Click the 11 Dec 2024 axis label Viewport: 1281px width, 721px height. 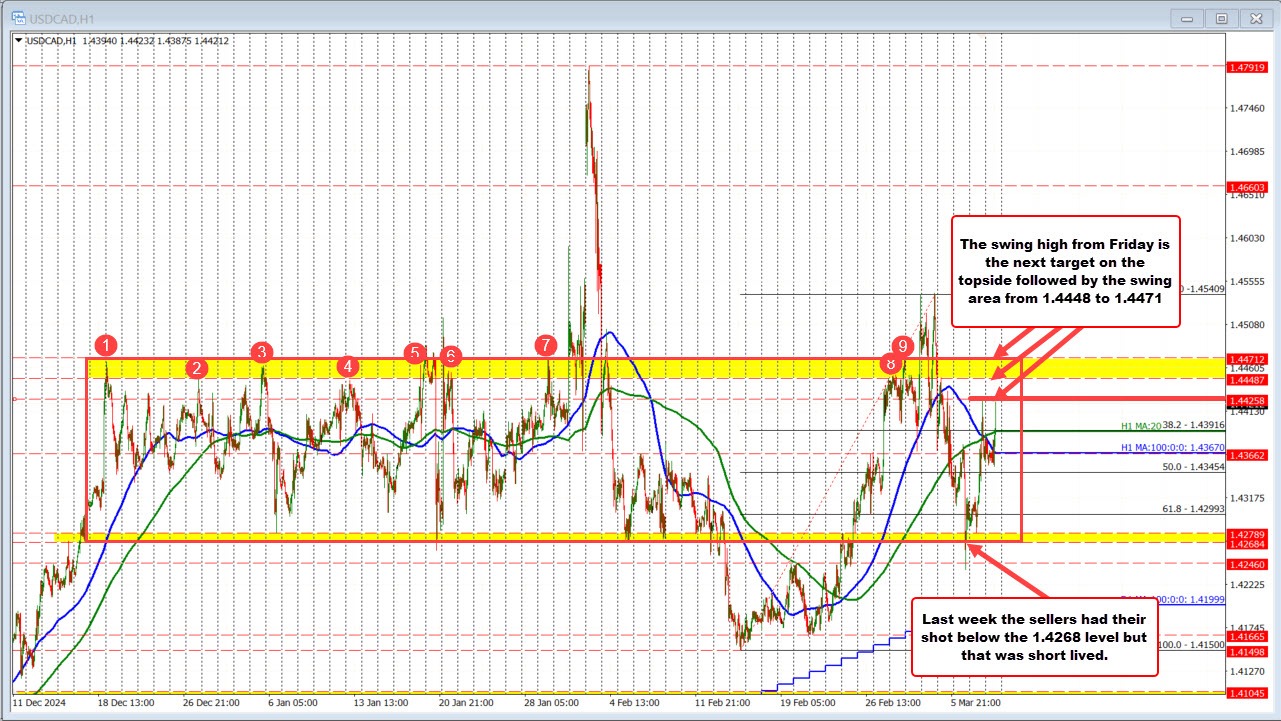[x=39, y=703]
